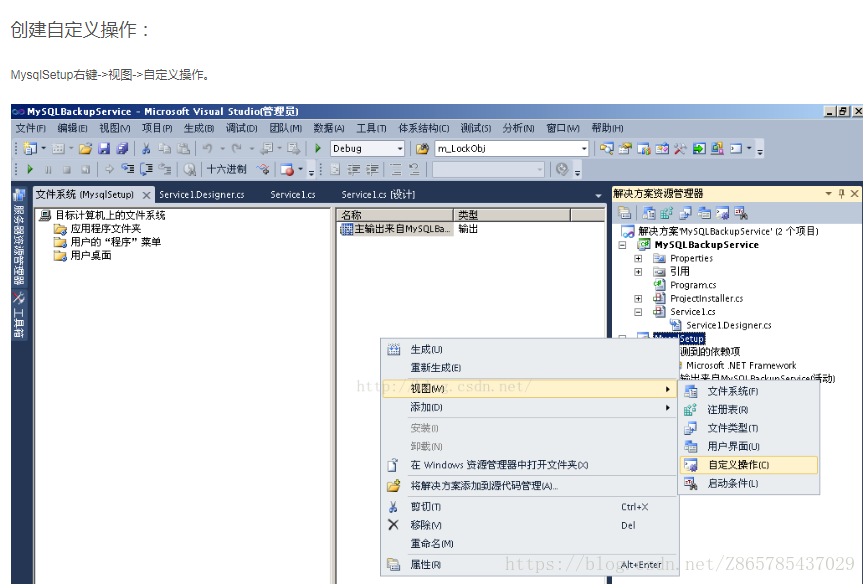The height and width of the screenshot is (584, 866).
Task: Click the Start Page green arrow icon
Action: coord(699,149)
